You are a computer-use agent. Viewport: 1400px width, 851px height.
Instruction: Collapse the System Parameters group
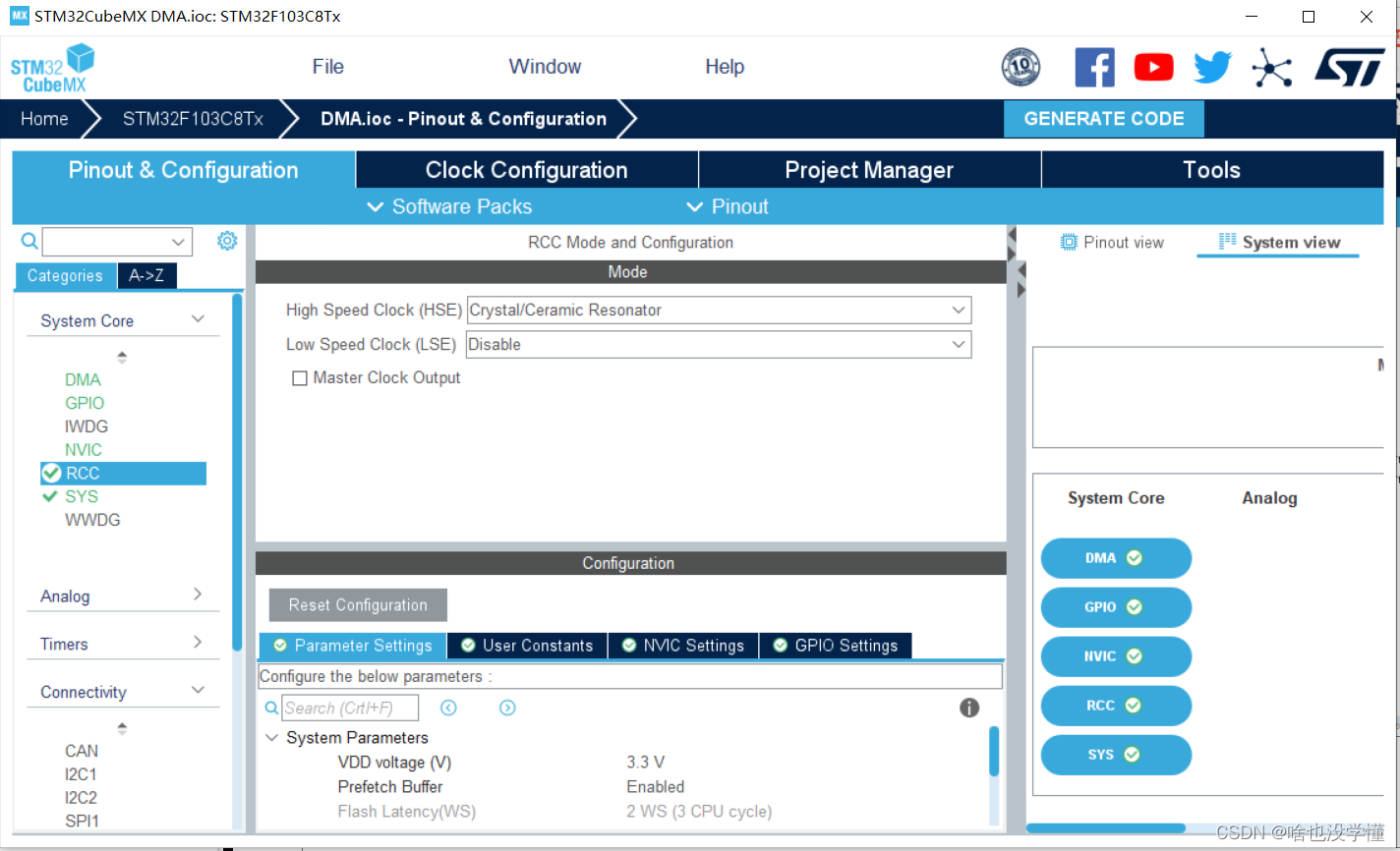(x=272, y=738)
